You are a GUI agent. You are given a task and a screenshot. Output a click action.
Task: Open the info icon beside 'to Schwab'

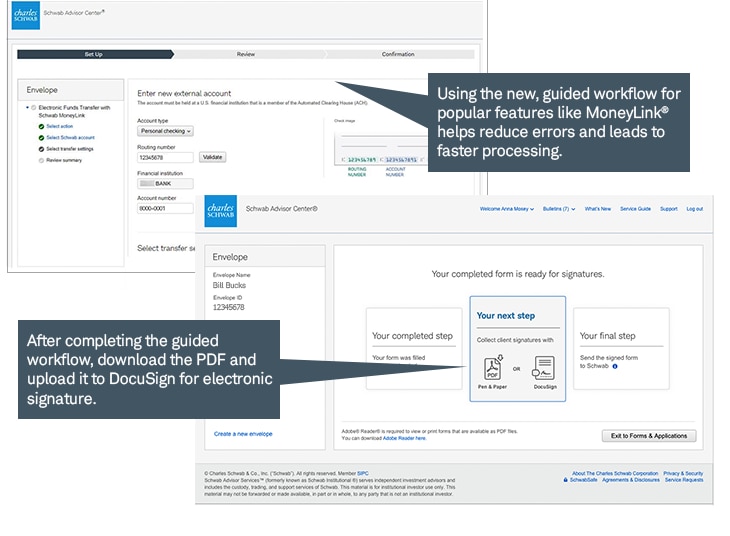click(x=615, y=366)
